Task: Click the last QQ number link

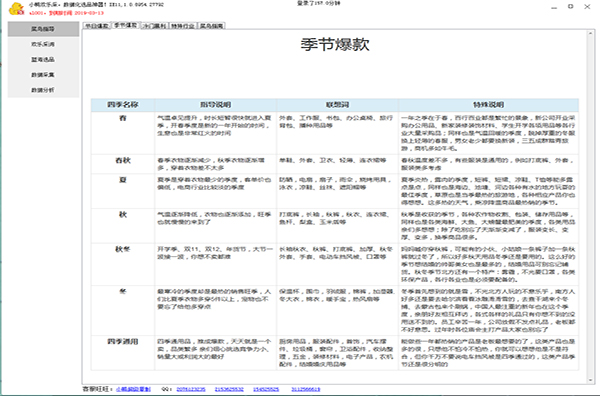Action: pyautogui.click(x=306, y=389)
